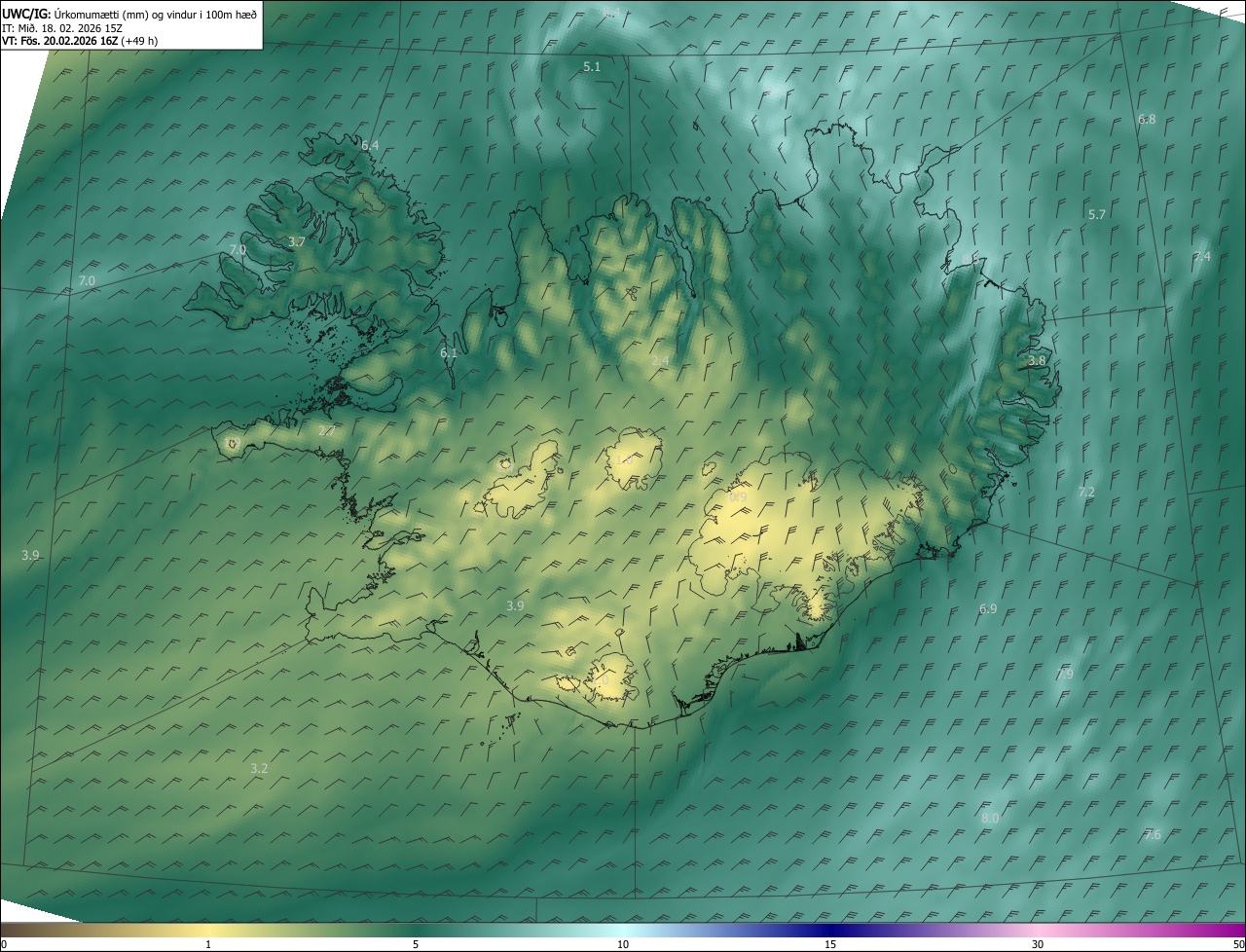Click the '5' tick on the colour scale

(416, 944)
